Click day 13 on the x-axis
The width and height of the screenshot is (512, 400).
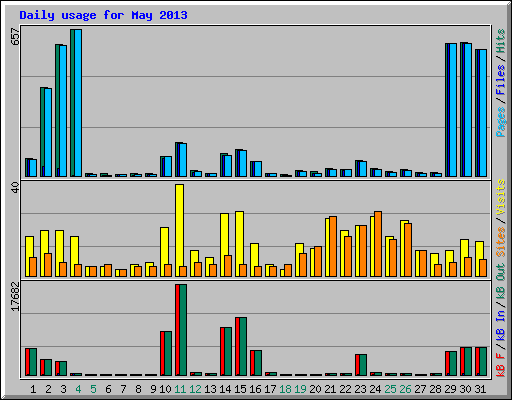tap(210, 389)
